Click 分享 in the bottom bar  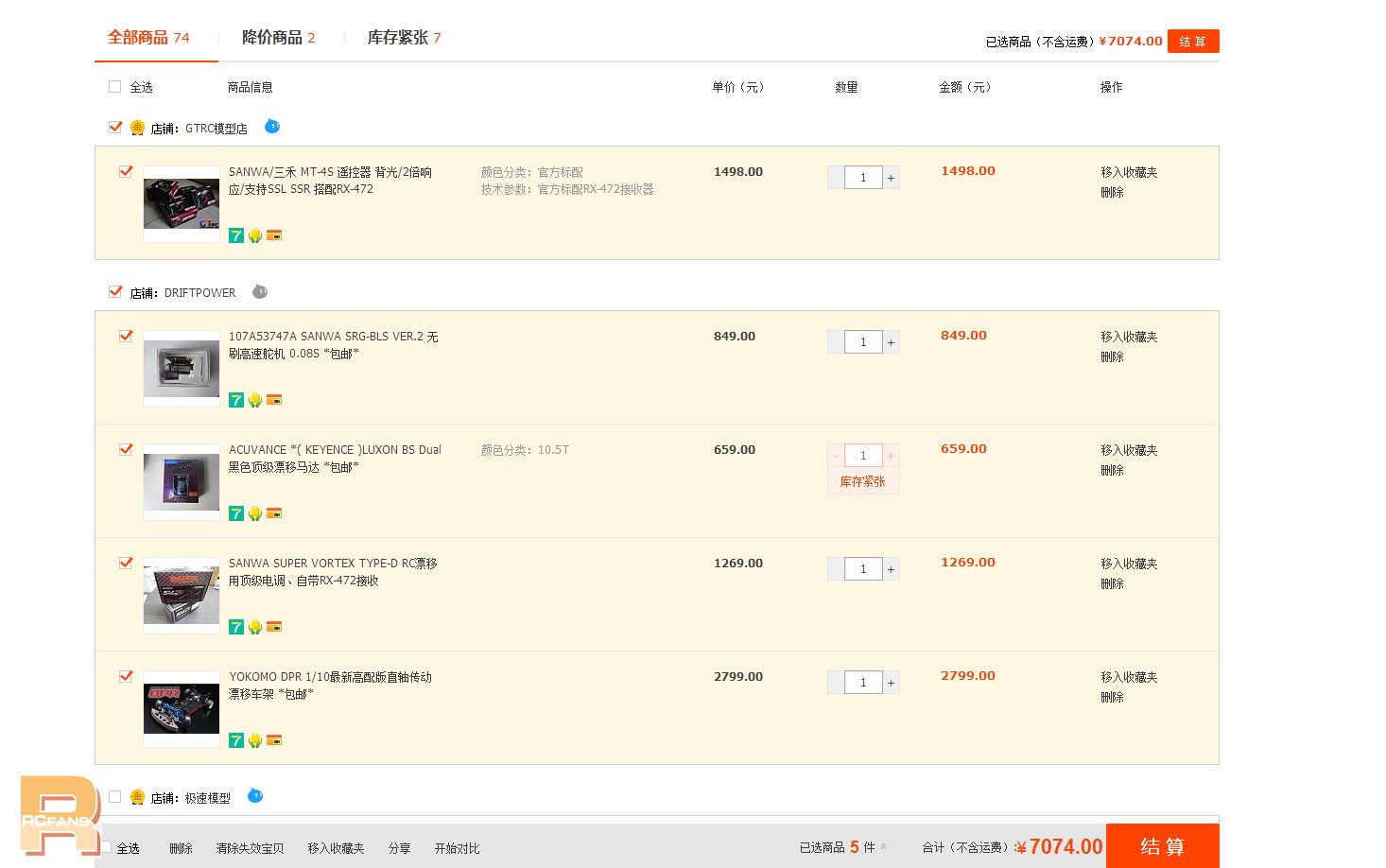[x=399, y=848]
